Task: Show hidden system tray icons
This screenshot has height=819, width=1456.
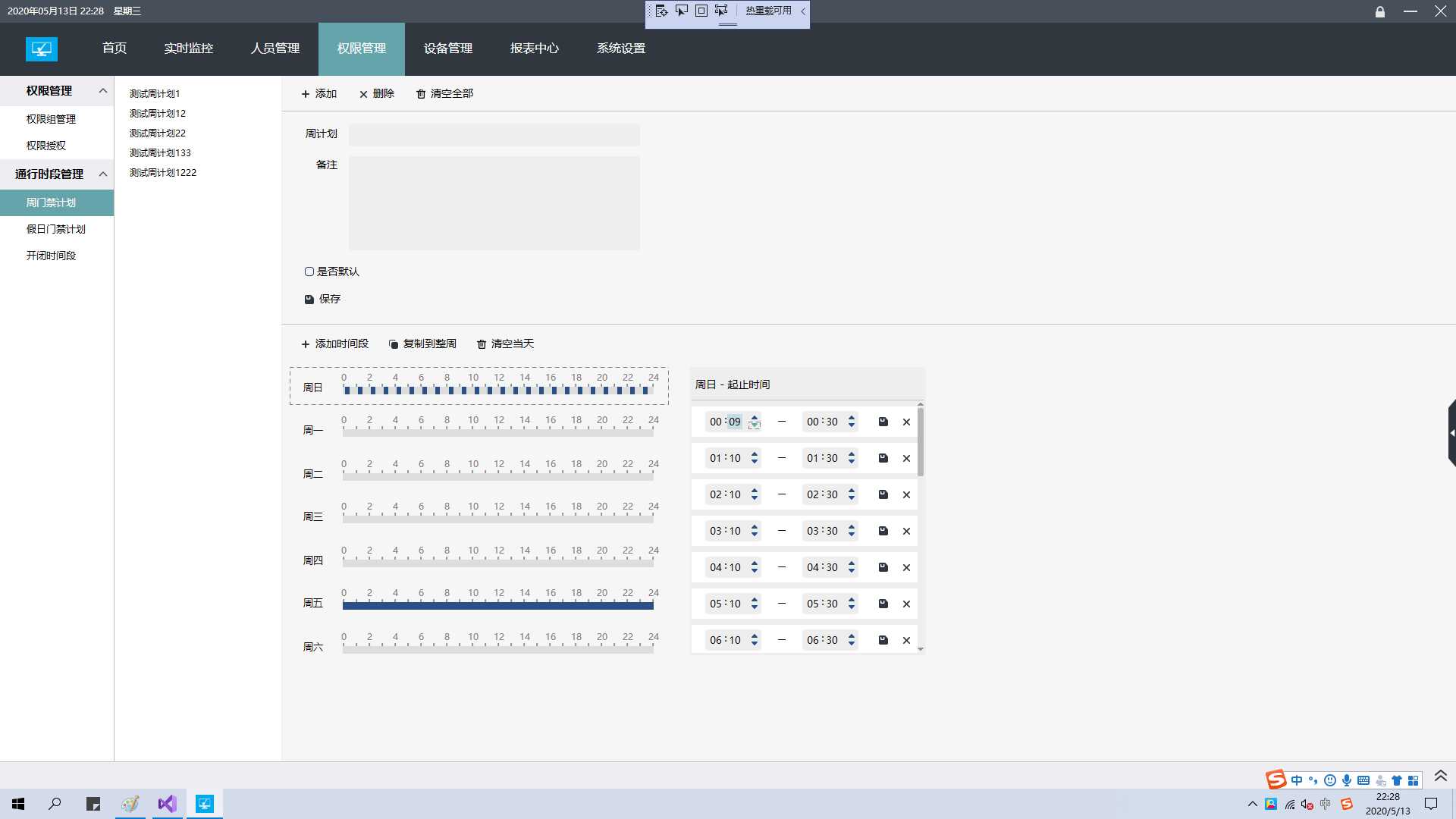Action: pos(1252,804)
